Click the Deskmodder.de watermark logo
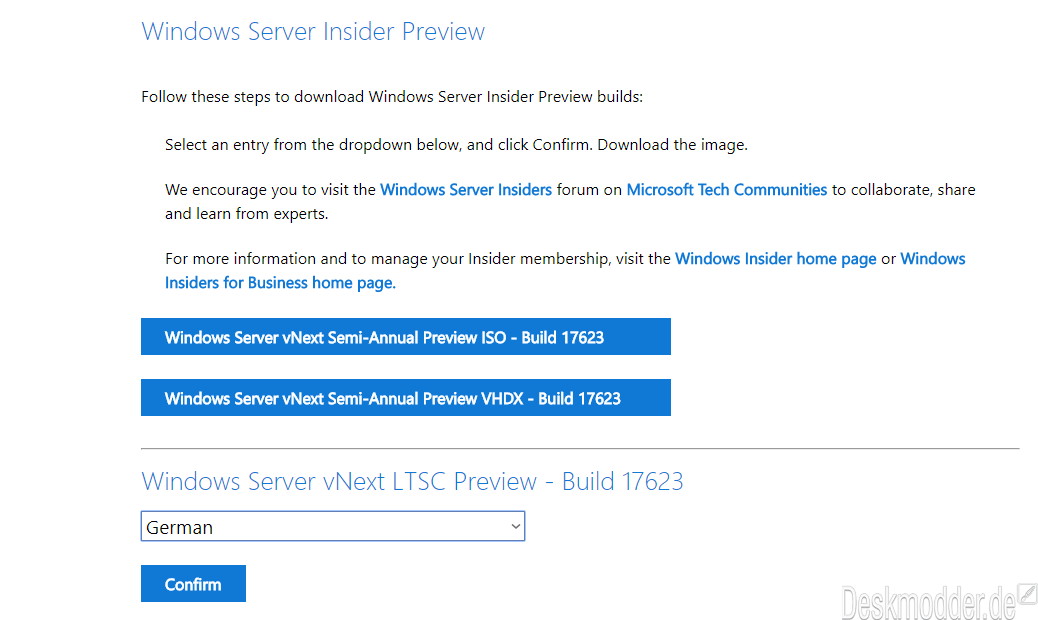 [x=928, y=602]
